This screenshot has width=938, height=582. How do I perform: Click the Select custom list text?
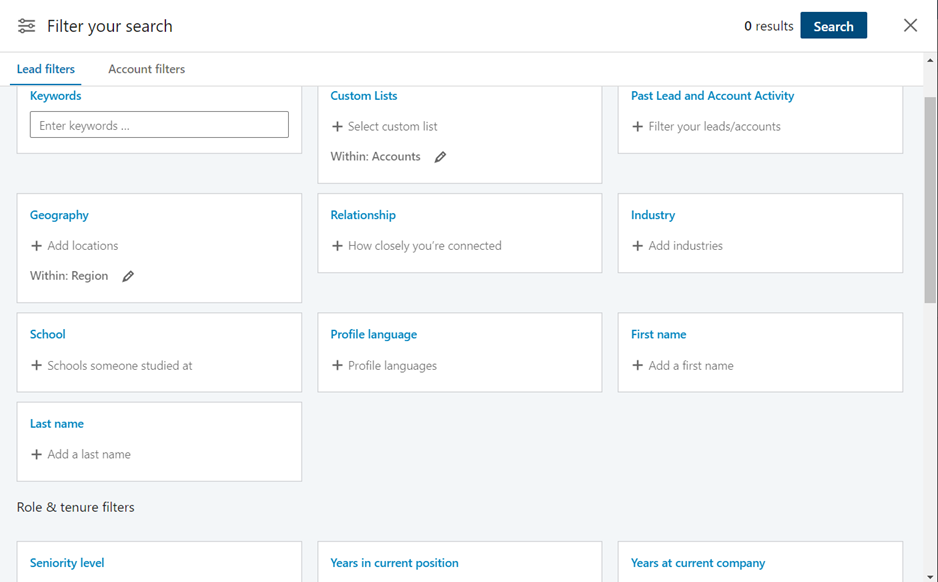(392, 126)
